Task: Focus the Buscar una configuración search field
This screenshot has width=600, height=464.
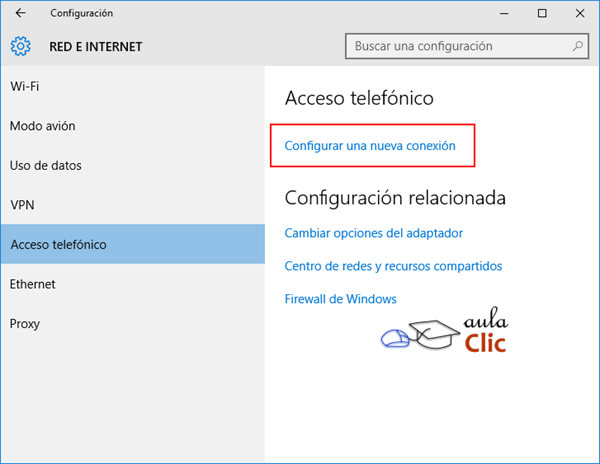Action: (x=460, y=46)
